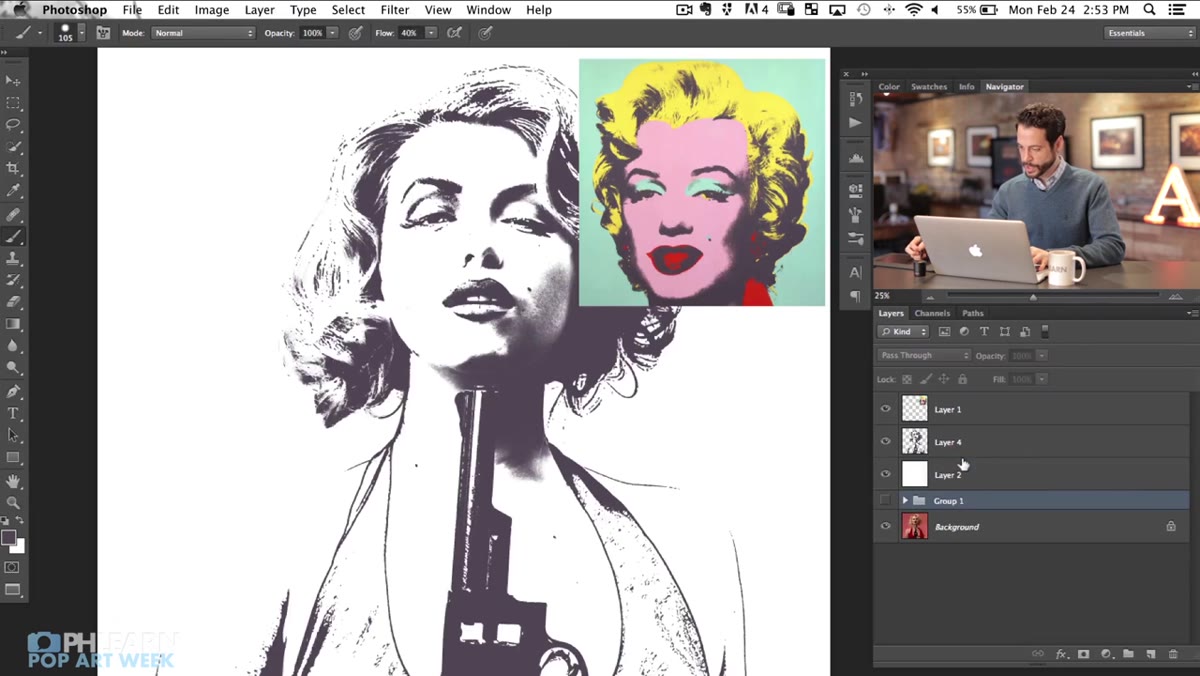Select the Hand tool

click(x=13, y=482)
